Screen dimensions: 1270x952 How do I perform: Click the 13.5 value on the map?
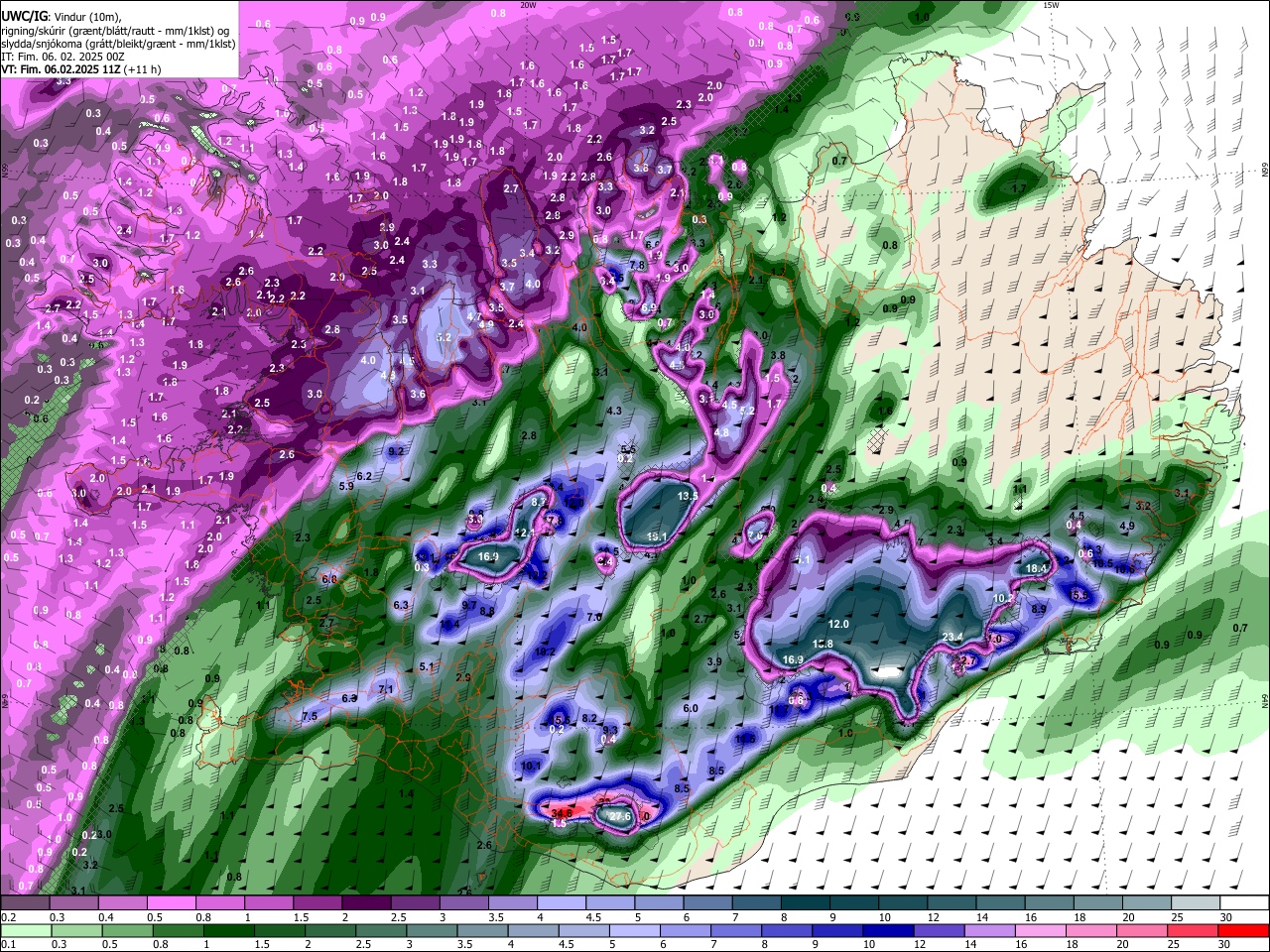pyautogui.click(x=688, y=495)
